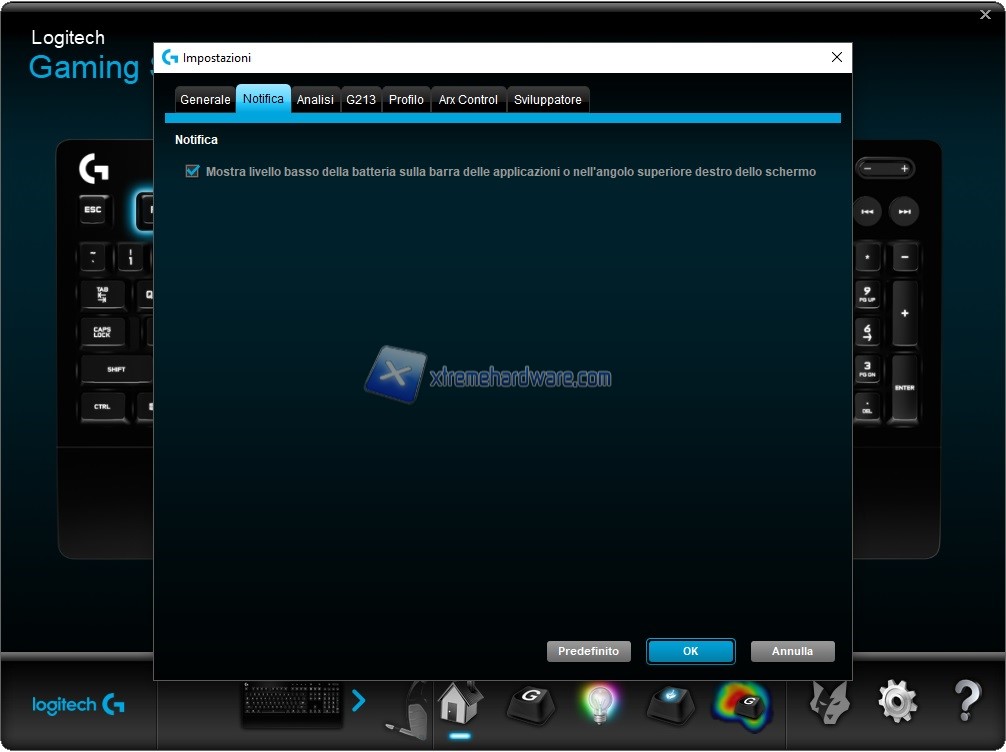1006x752 pixels.
Task: Select the G213 keyboard device thumbnail
Action: (x=292, y=704)
